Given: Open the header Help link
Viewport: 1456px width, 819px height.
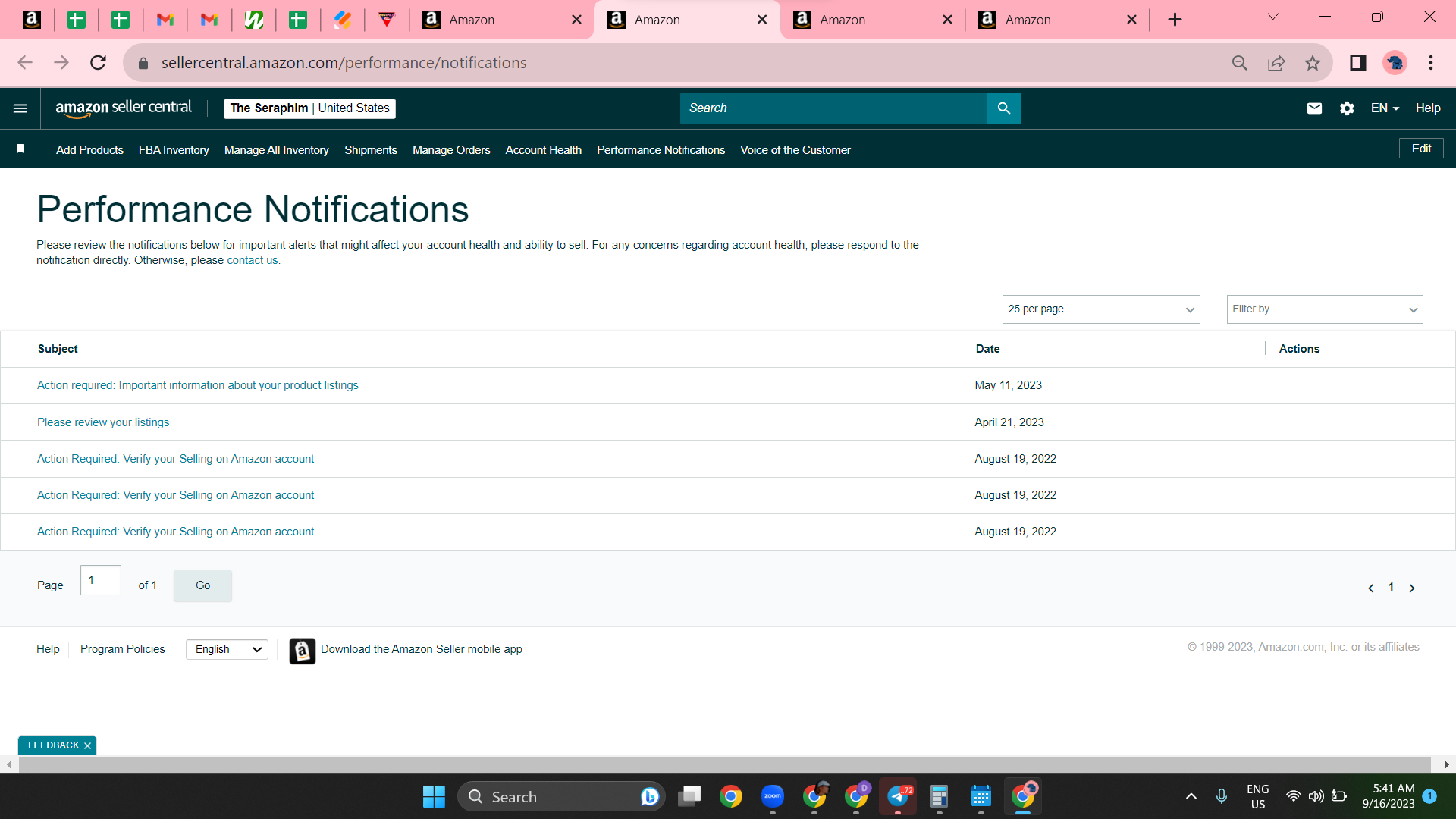Looking at the screenshot, I should click(x=1428, y=108).
